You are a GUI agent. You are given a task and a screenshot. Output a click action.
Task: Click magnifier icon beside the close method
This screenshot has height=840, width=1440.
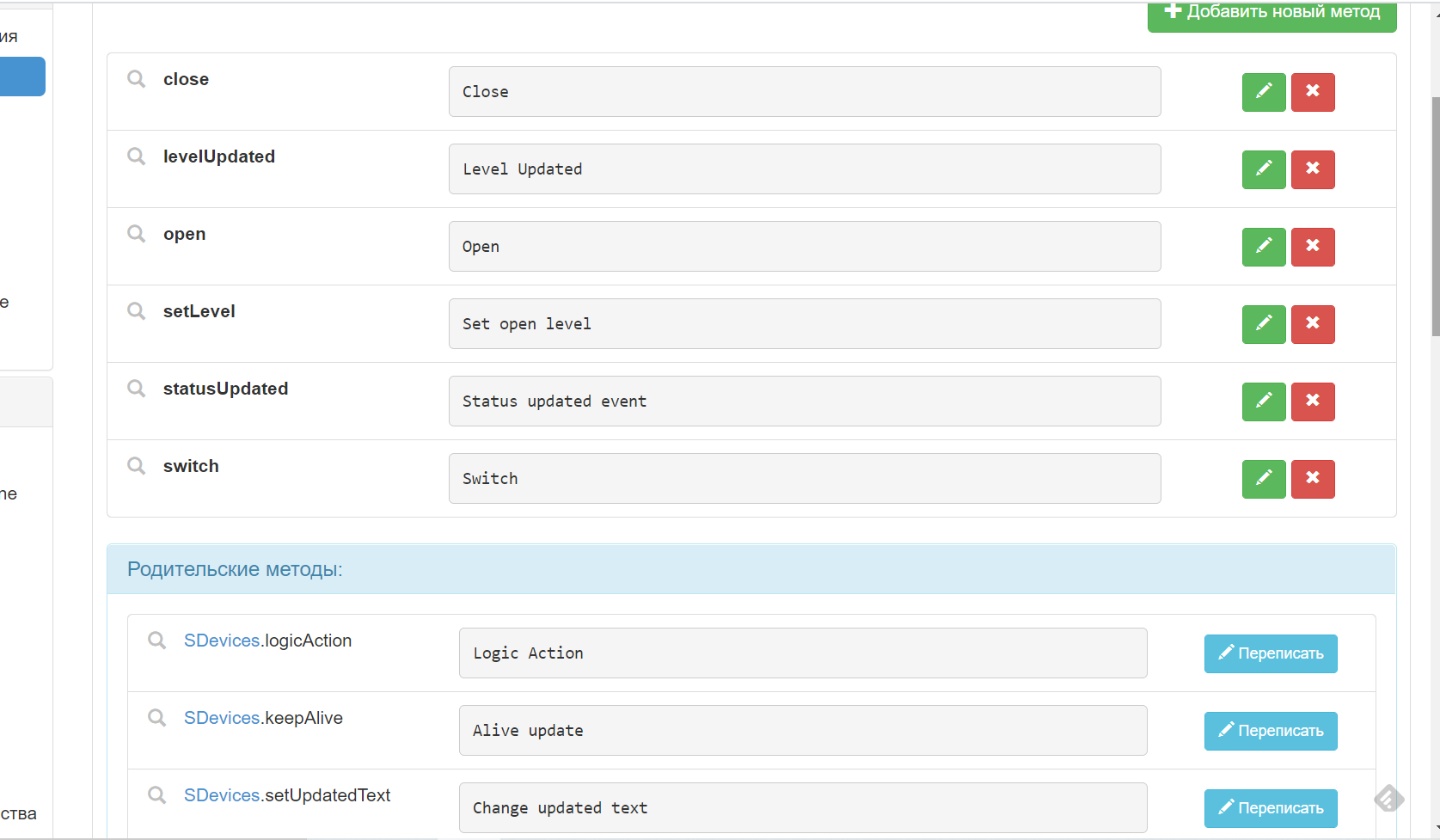(x=137, y=79)
